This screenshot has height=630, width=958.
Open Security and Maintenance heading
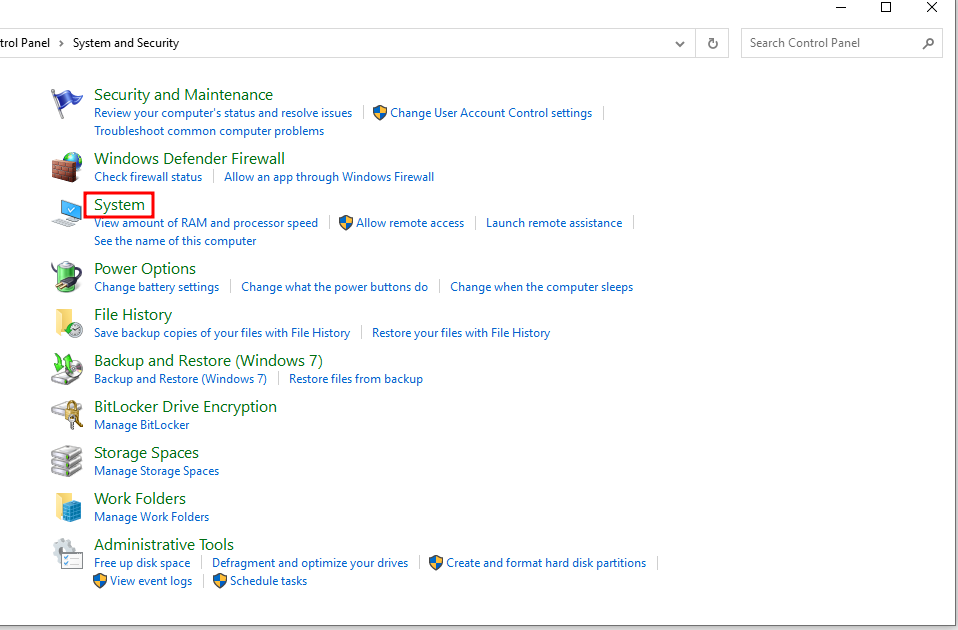[x=183, y=95]
